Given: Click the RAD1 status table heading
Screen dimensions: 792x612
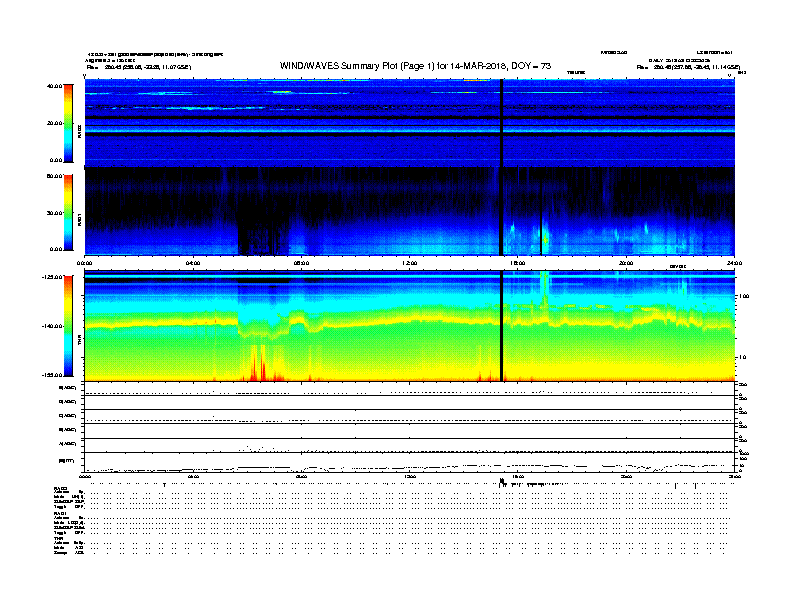Looking at the screenshot, I should (x=60, y=514).
